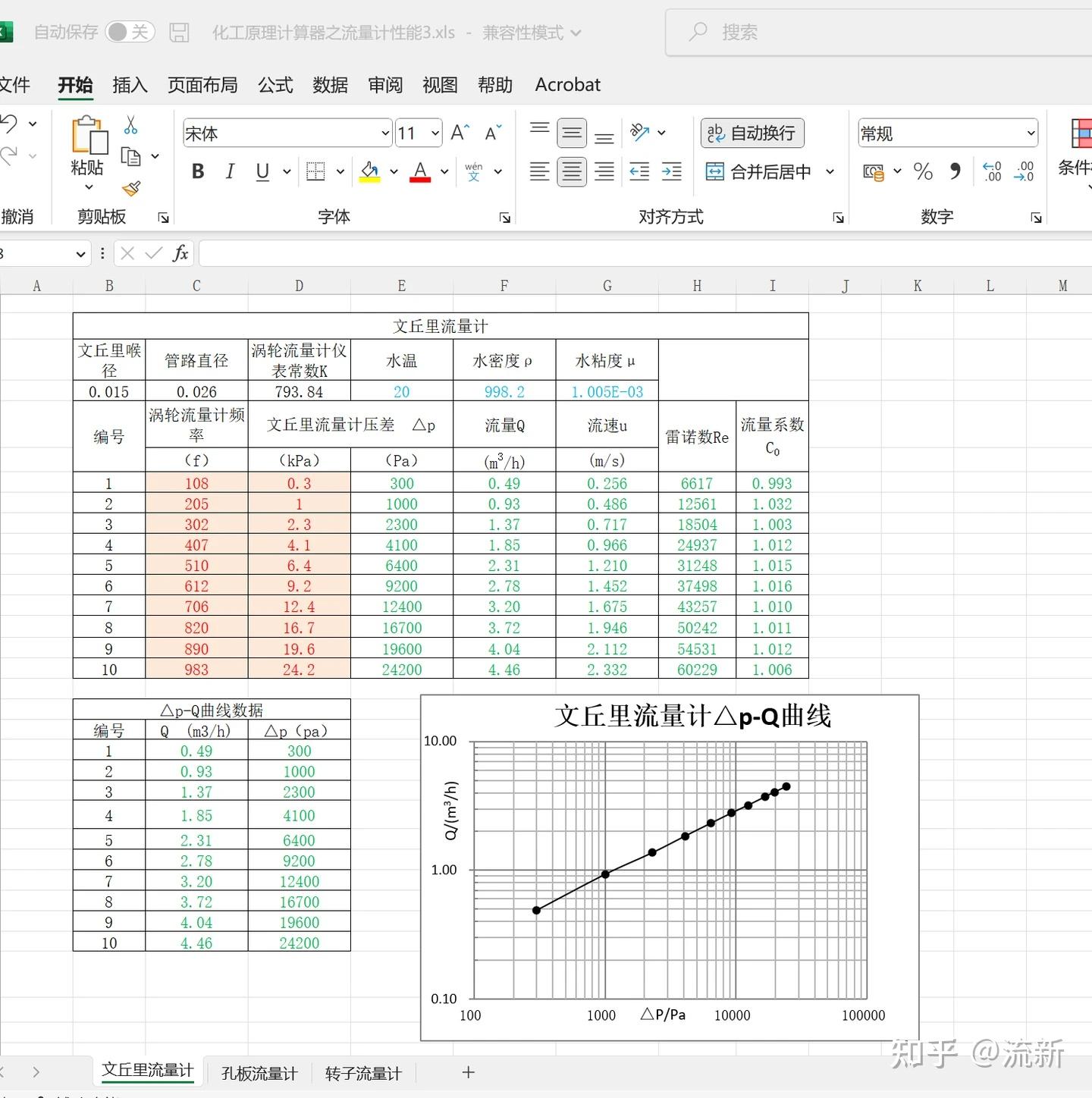Image resolution: width=1092 pixels, height=1098 pixels.
Task: Pick the red font color swatch
Action: [420, 176]
